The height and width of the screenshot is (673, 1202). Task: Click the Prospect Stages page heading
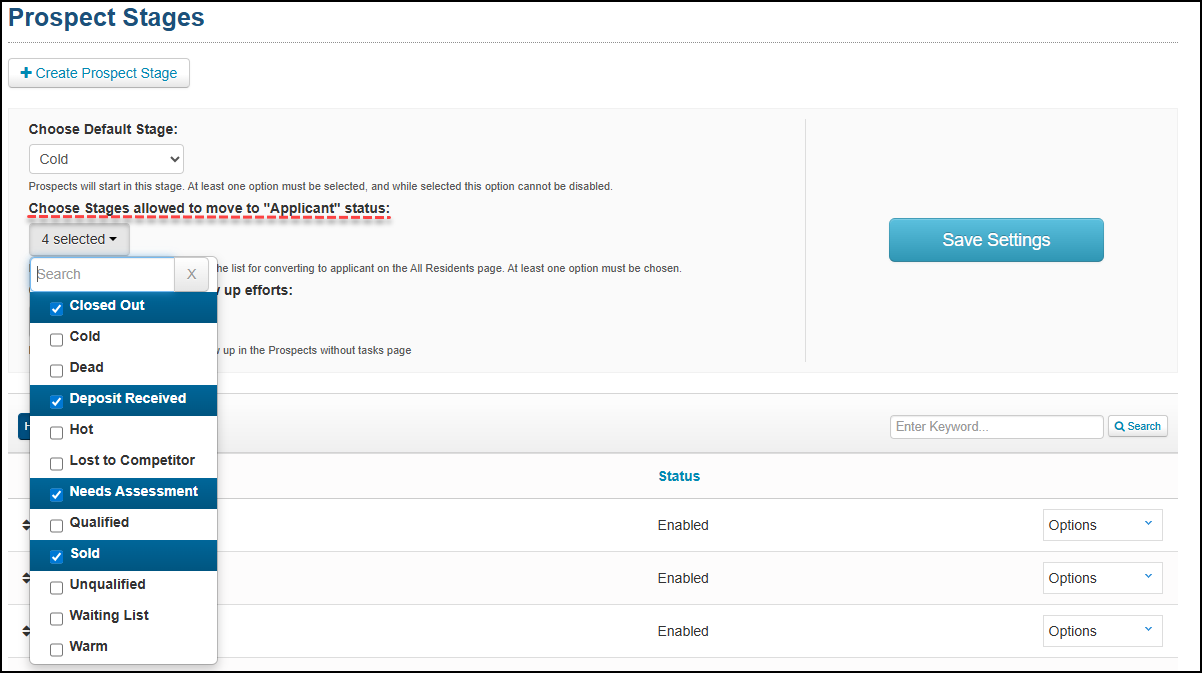click(x=106, y=17)
